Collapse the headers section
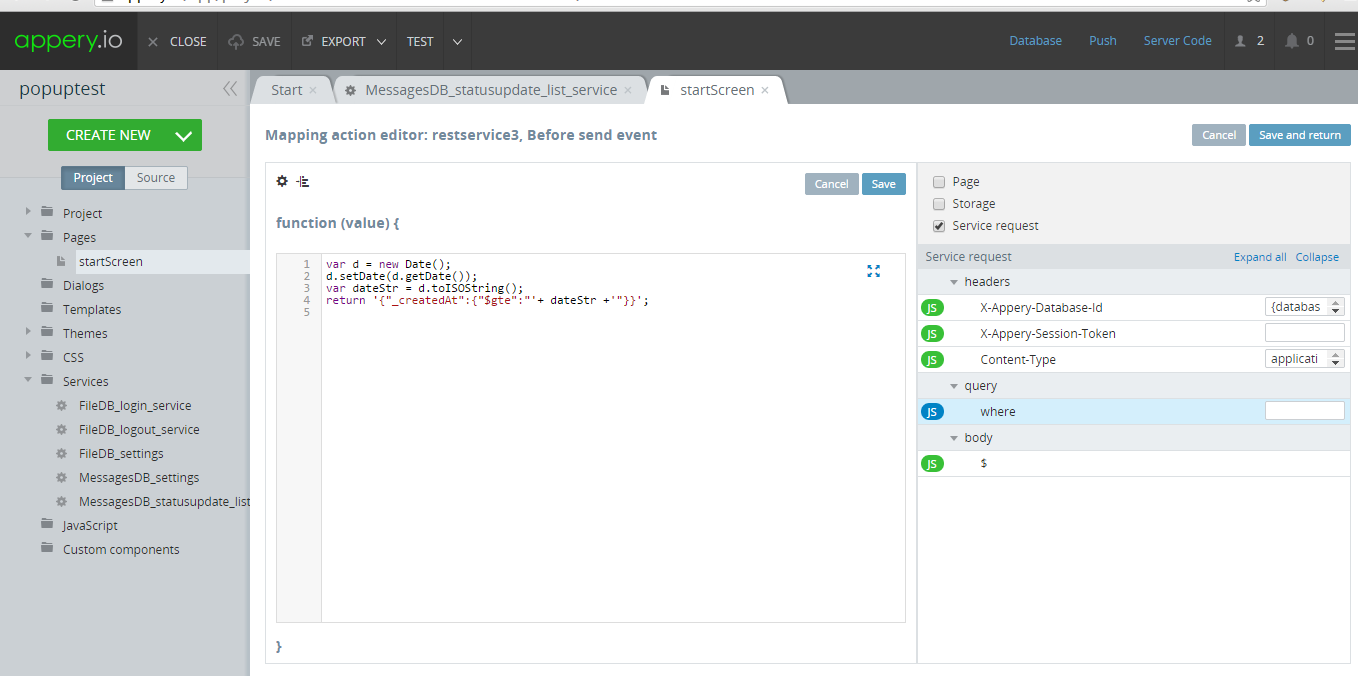Viewport: 1358px width, 676px height. click(954, 282)
